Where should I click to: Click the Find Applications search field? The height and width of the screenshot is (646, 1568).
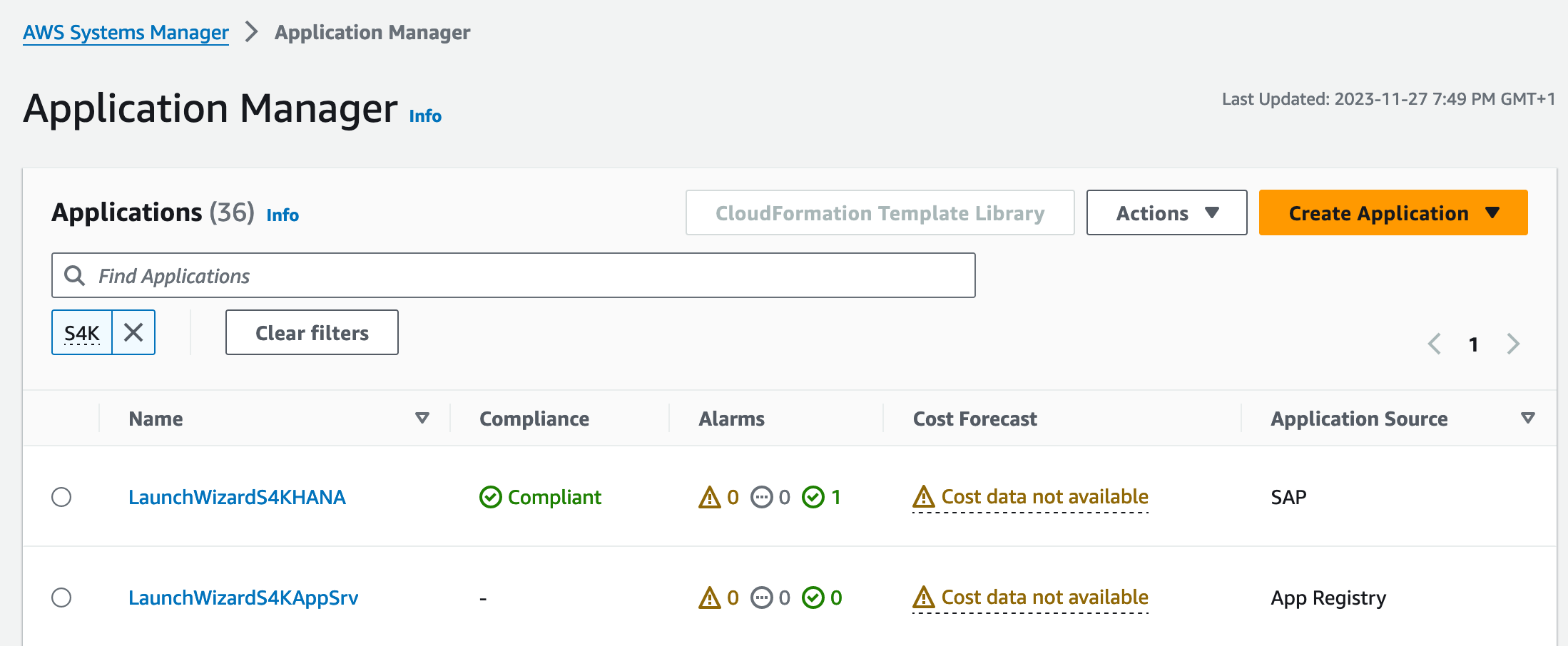click(x=528, y=275)
